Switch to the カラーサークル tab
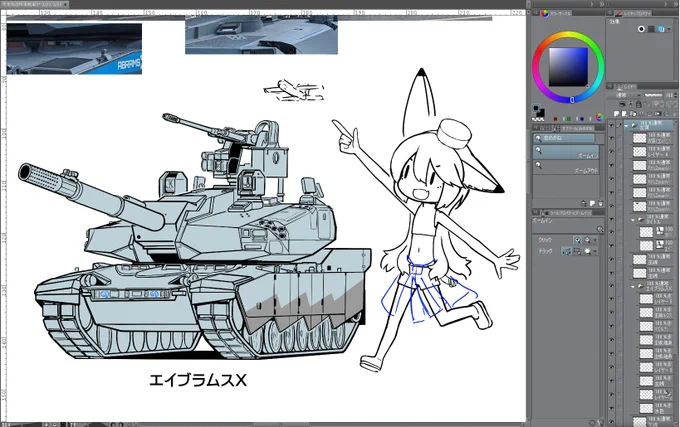 [556, 14]
